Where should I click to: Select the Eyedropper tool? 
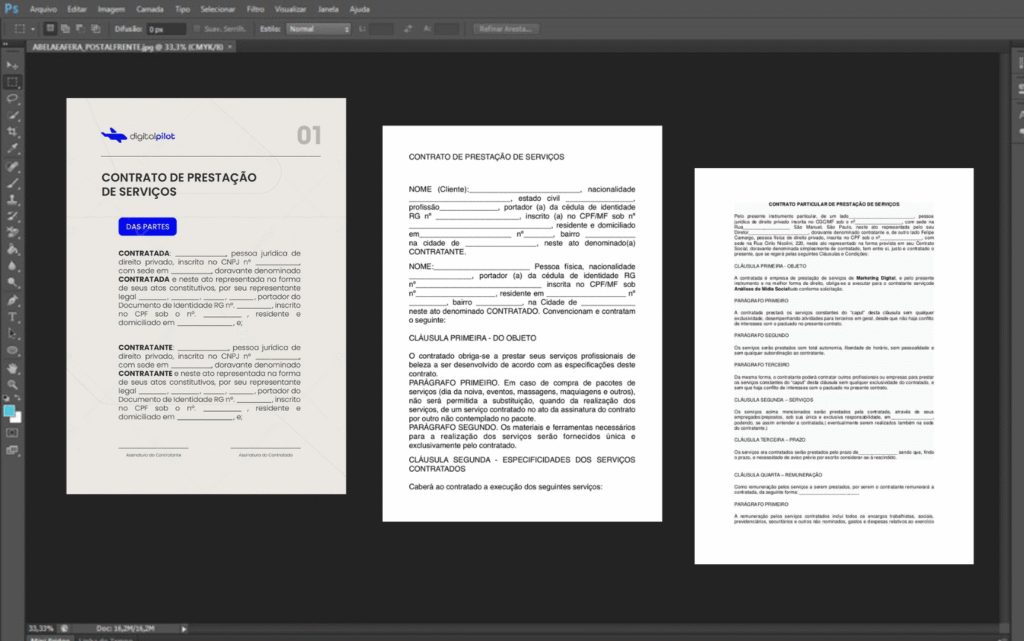click(x=13, y=149)
